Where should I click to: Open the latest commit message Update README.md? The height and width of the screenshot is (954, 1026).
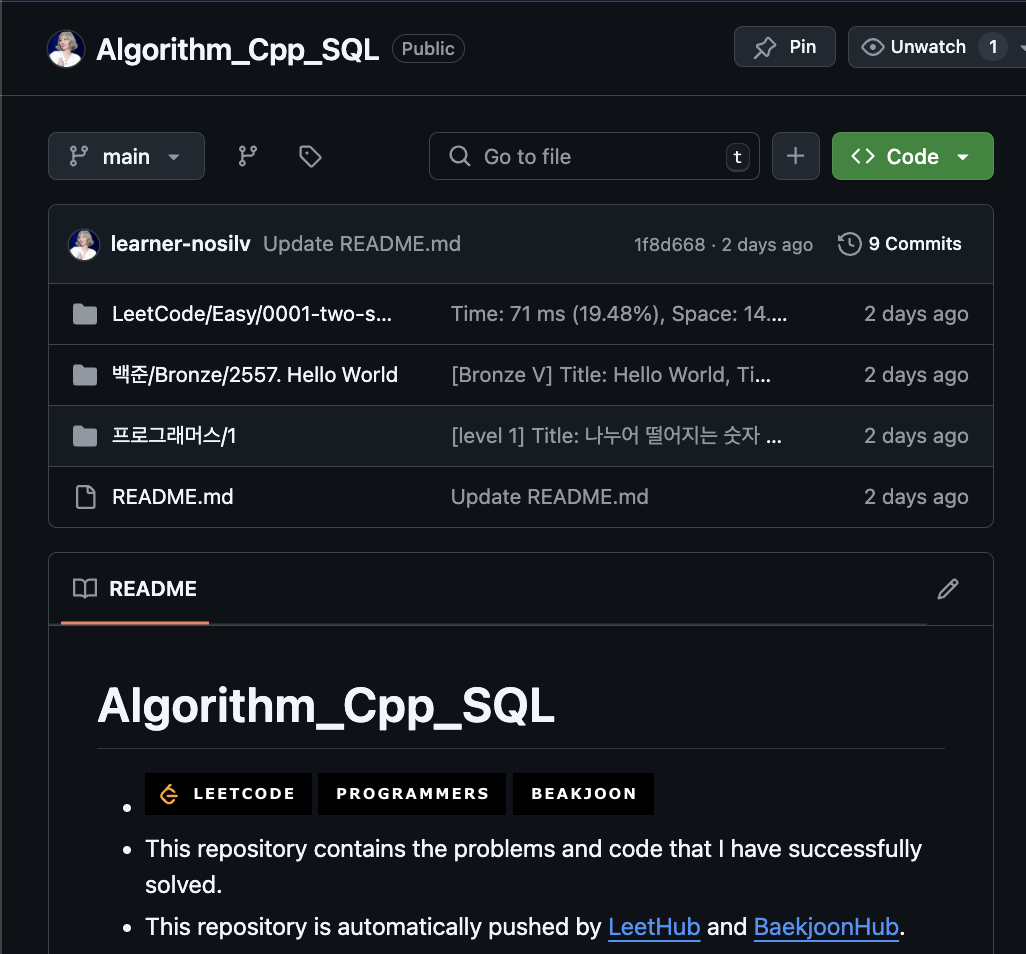point(362,244)
